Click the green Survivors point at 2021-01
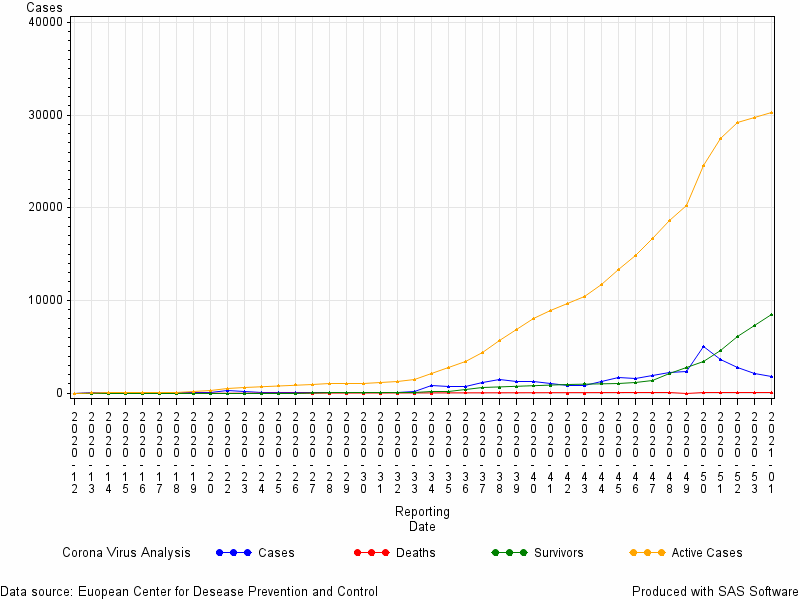The image size is (800, 600). pos(771,314)
